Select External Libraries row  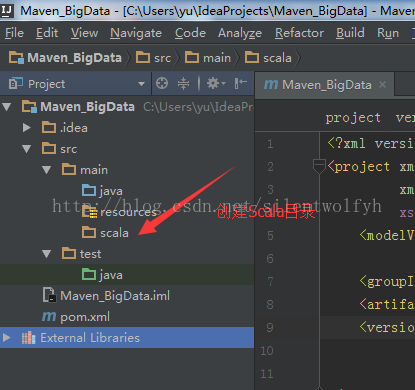[127, 338]
